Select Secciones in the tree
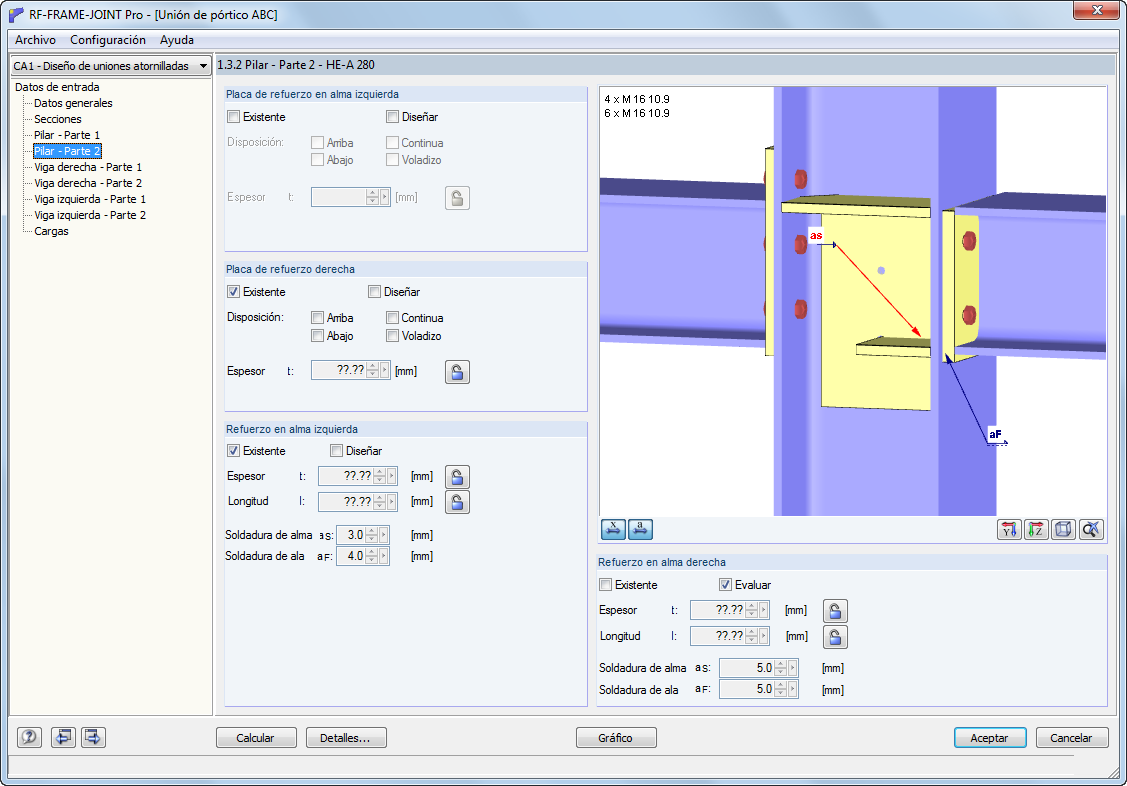 (58, 119)
